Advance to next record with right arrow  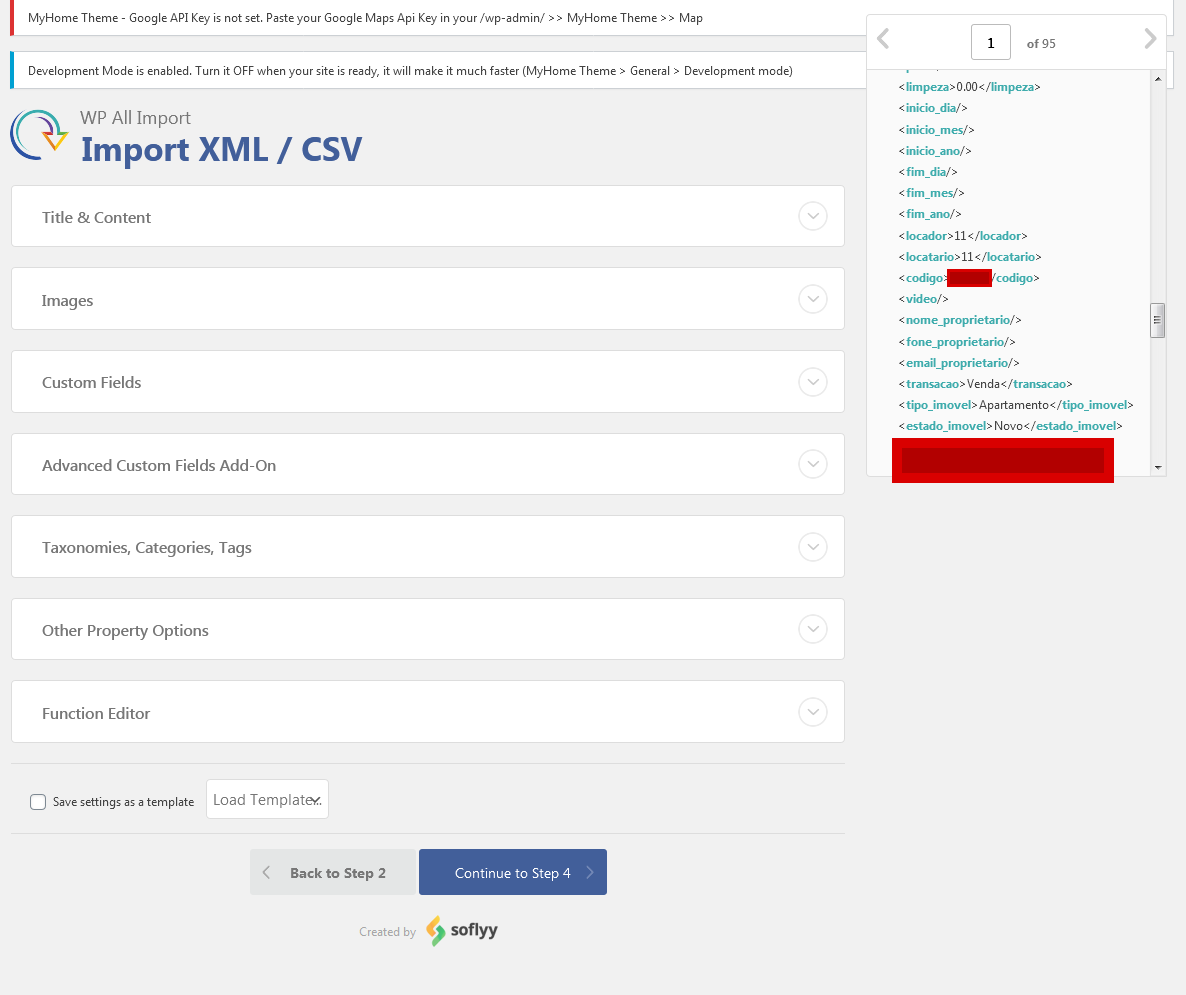point(1150,38)
